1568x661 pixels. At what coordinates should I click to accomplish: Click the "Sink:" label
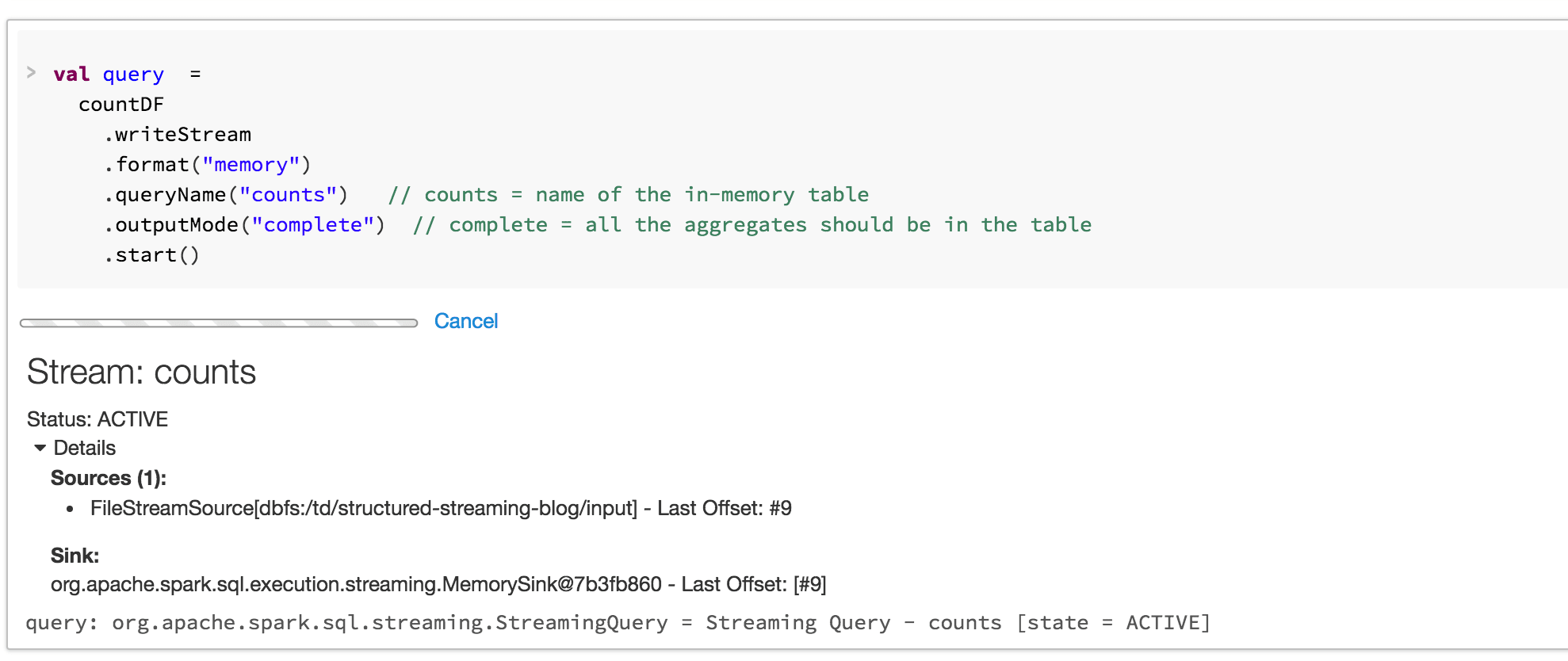[75, 556]
